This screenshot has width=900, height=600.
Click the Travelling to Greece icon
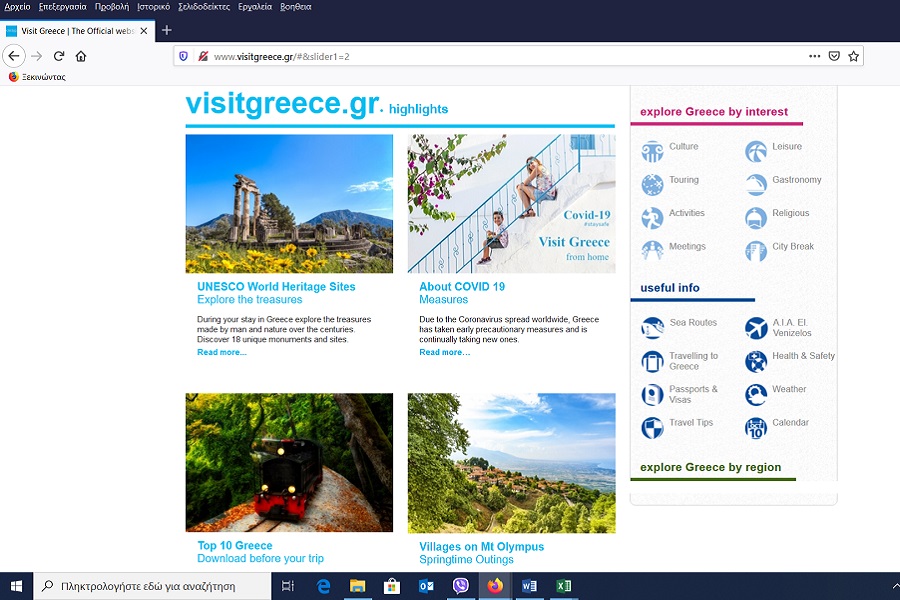(x=652, y=361)
